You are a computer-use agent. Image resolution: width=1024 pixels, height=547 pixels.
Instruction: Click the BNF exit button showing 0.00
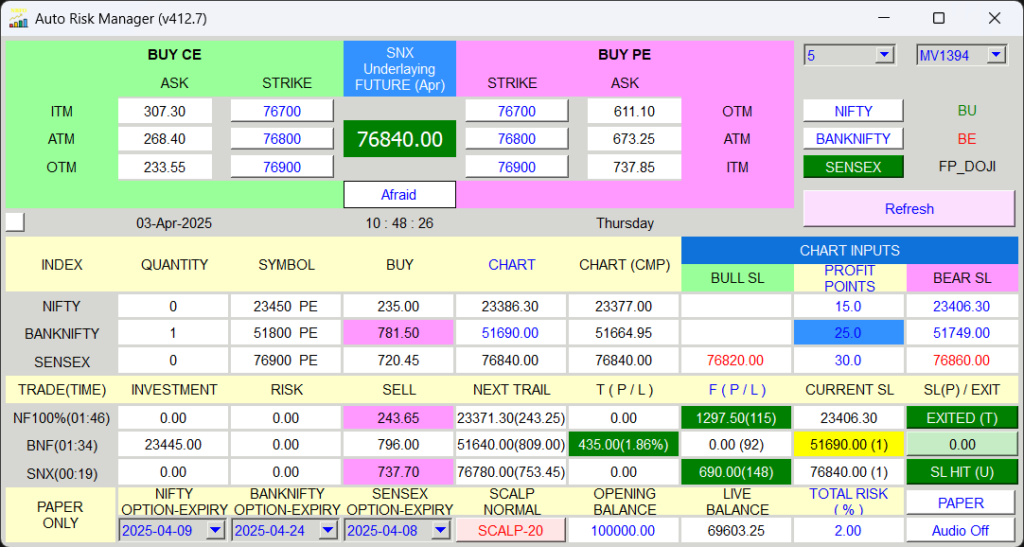(961, 445)
